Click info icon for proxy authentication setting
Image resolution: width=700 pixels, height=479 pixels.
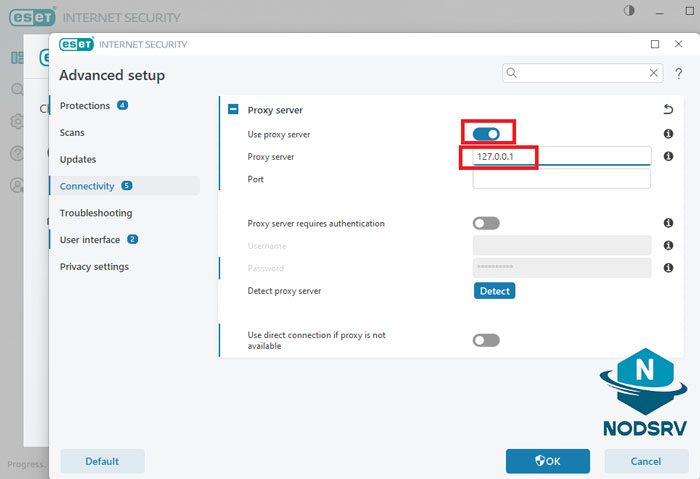pyautogui.click(x=668, y=224)
